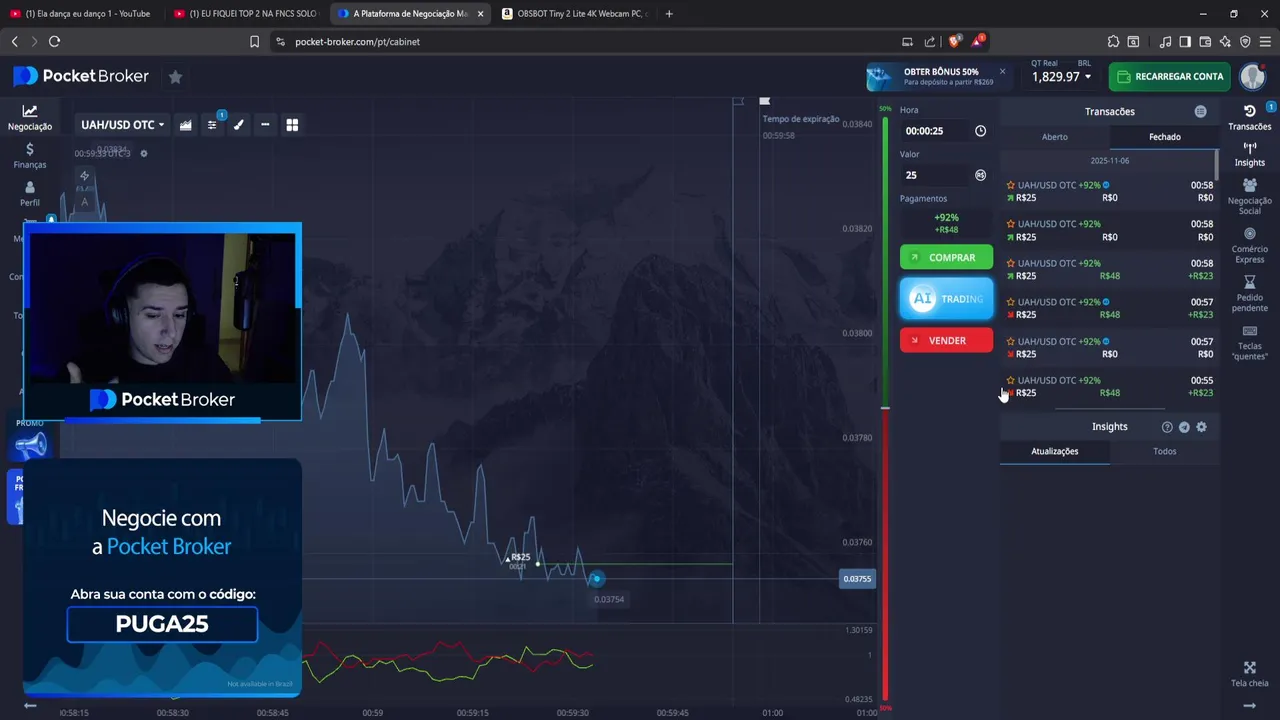The image size is (1280, 720).
Task: Click the RECARREGAR CONTA button
Action: [x=1170, y=77]
